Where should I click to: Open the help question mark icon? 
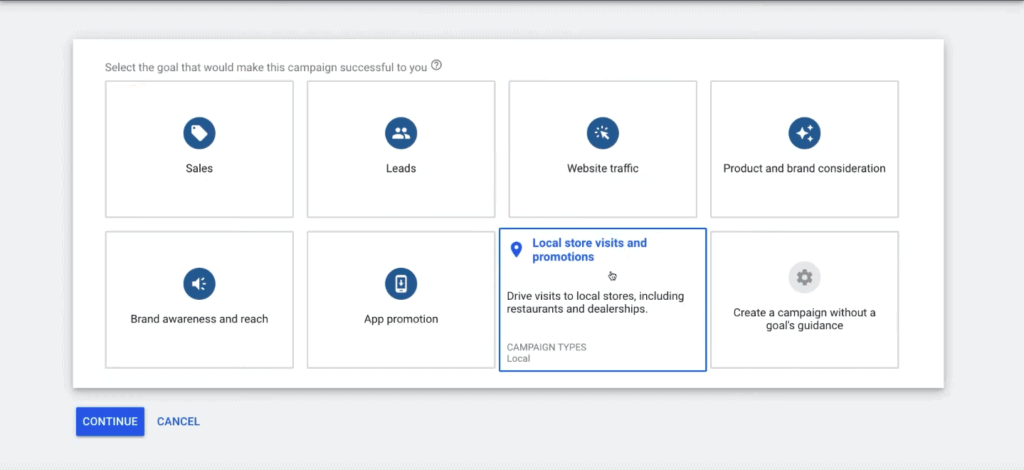(x=436, y=65)
